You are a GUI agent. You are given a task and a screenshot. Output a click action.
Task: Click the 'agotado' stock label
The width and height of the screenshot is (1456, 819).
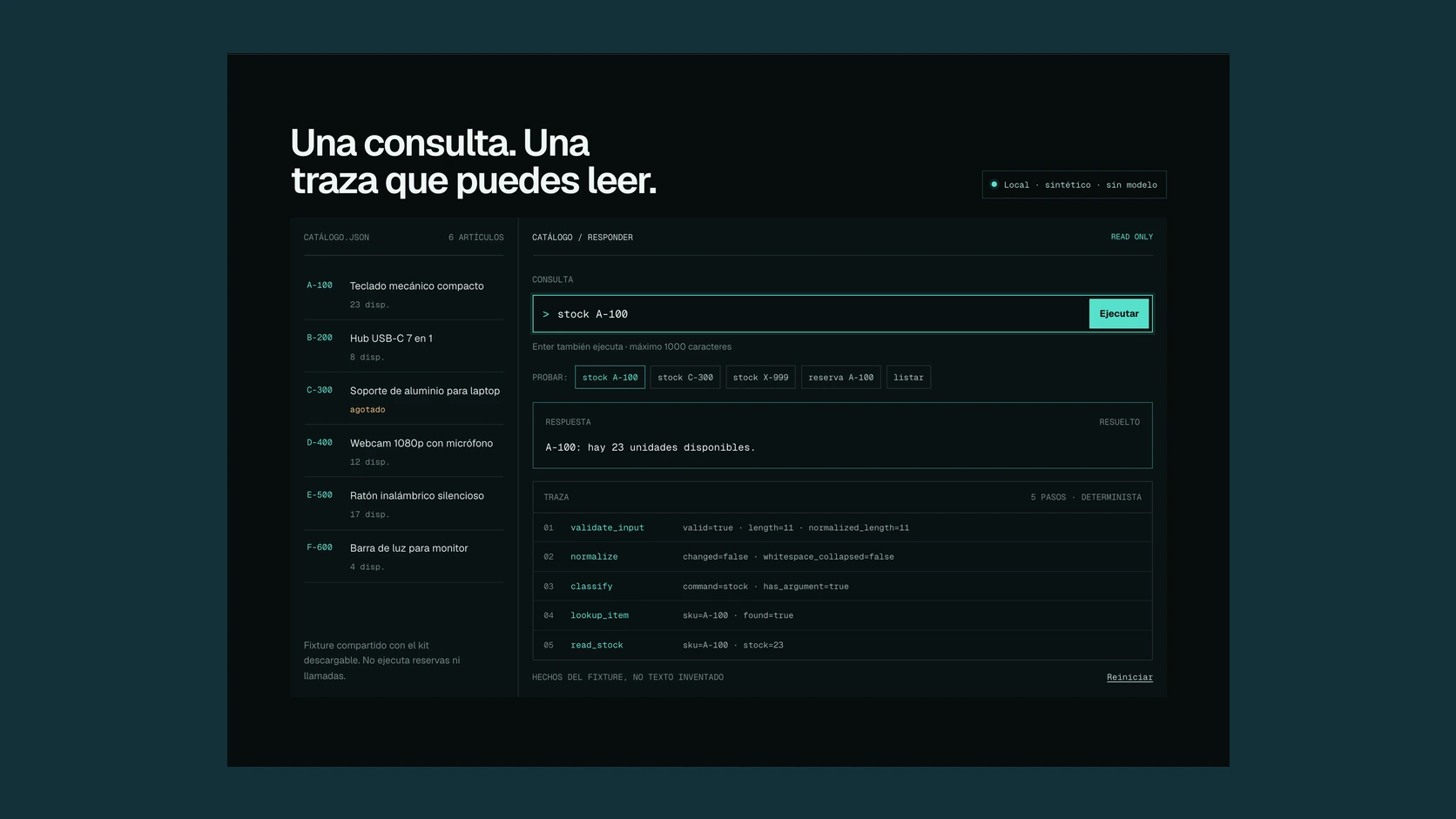(367, 410)
